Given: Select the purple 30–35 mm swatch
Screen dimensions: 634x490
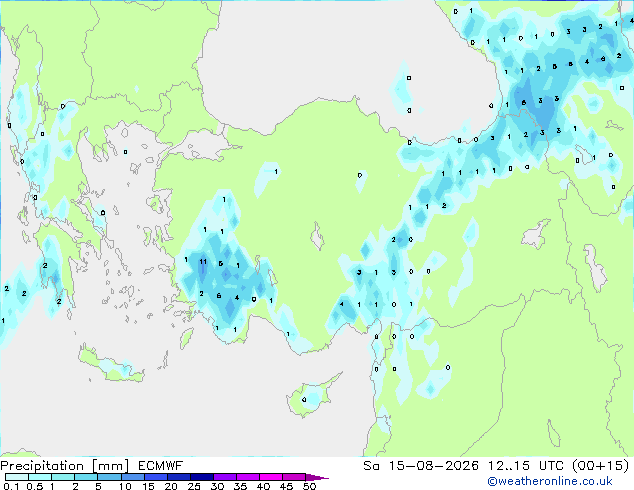Looking at the screenshot, I should [225, 477].
